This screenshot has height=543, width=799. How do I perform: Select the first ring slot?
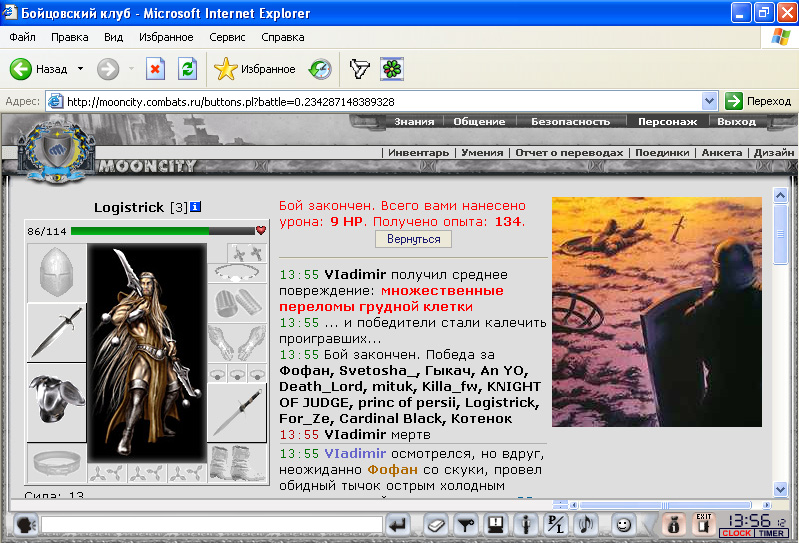pyautogui.click(x=218, y=373)
